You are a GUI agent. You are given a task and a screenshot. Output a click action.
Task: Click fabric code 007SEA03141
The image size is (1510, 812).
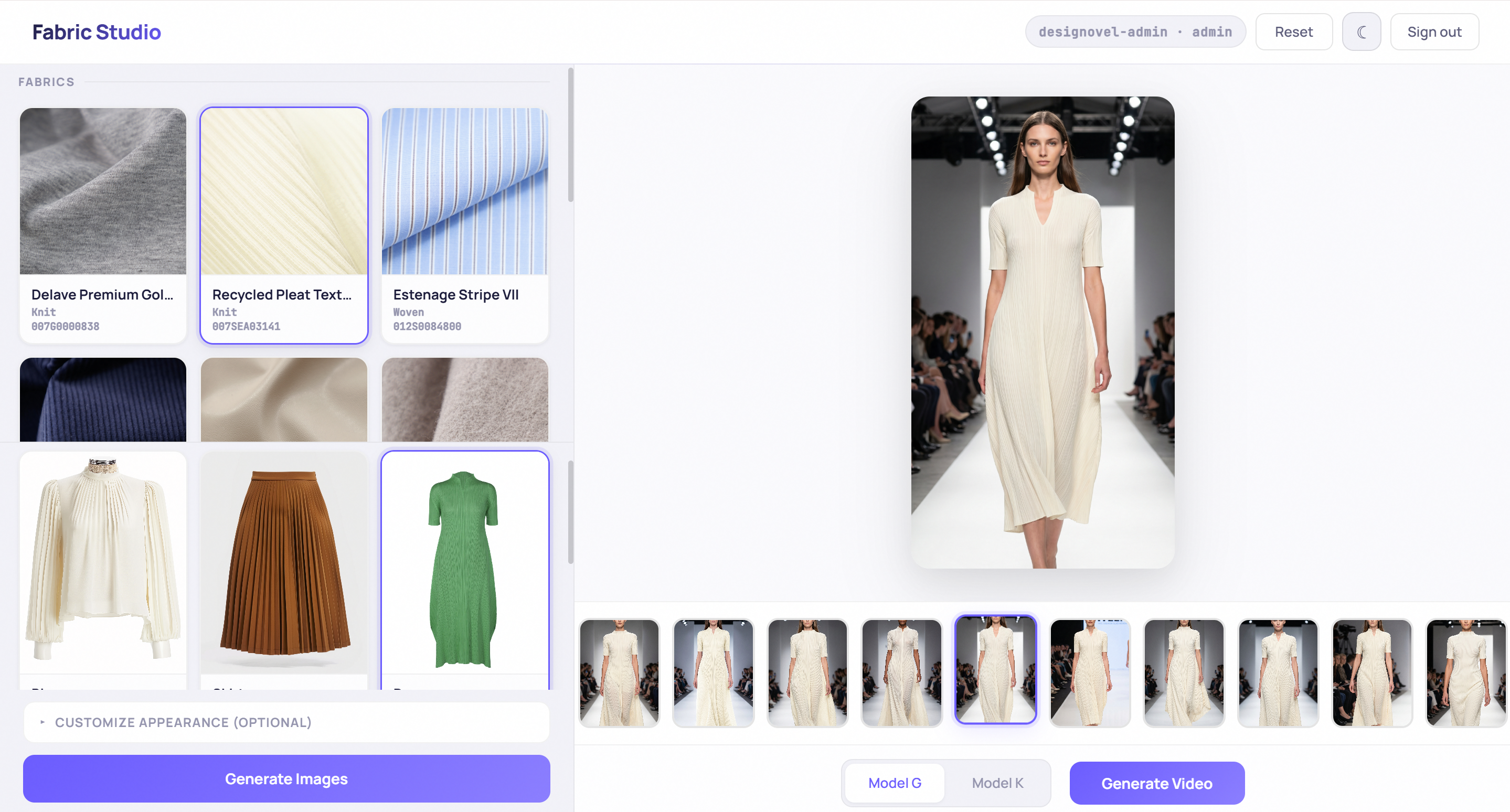(x=246, y=326)
